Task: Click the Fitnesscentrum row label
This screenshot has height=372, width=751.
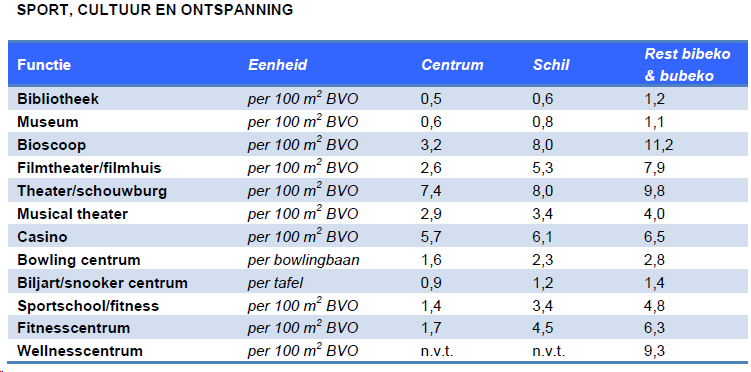Action: click(73, 328)
